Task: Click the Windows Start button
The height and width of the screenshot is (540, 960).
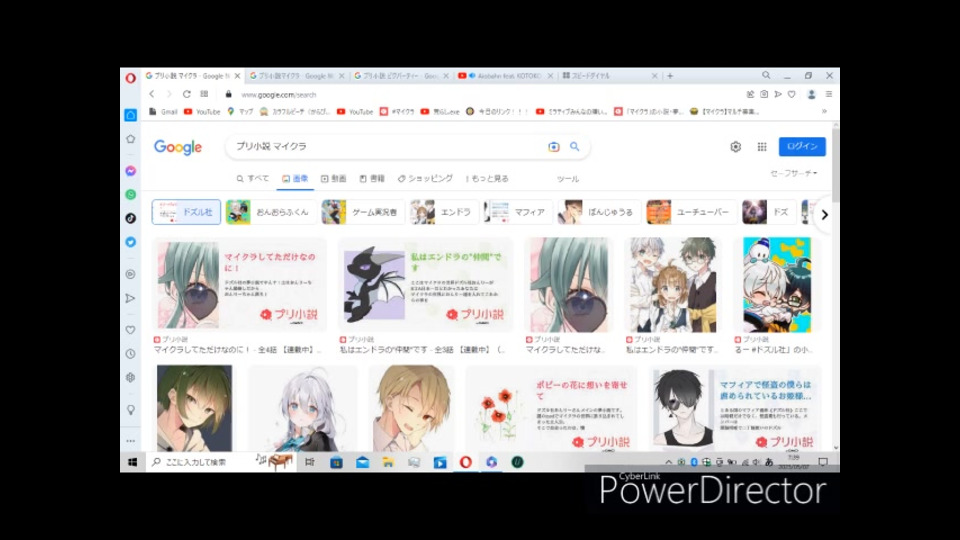Action: point(132,462)
